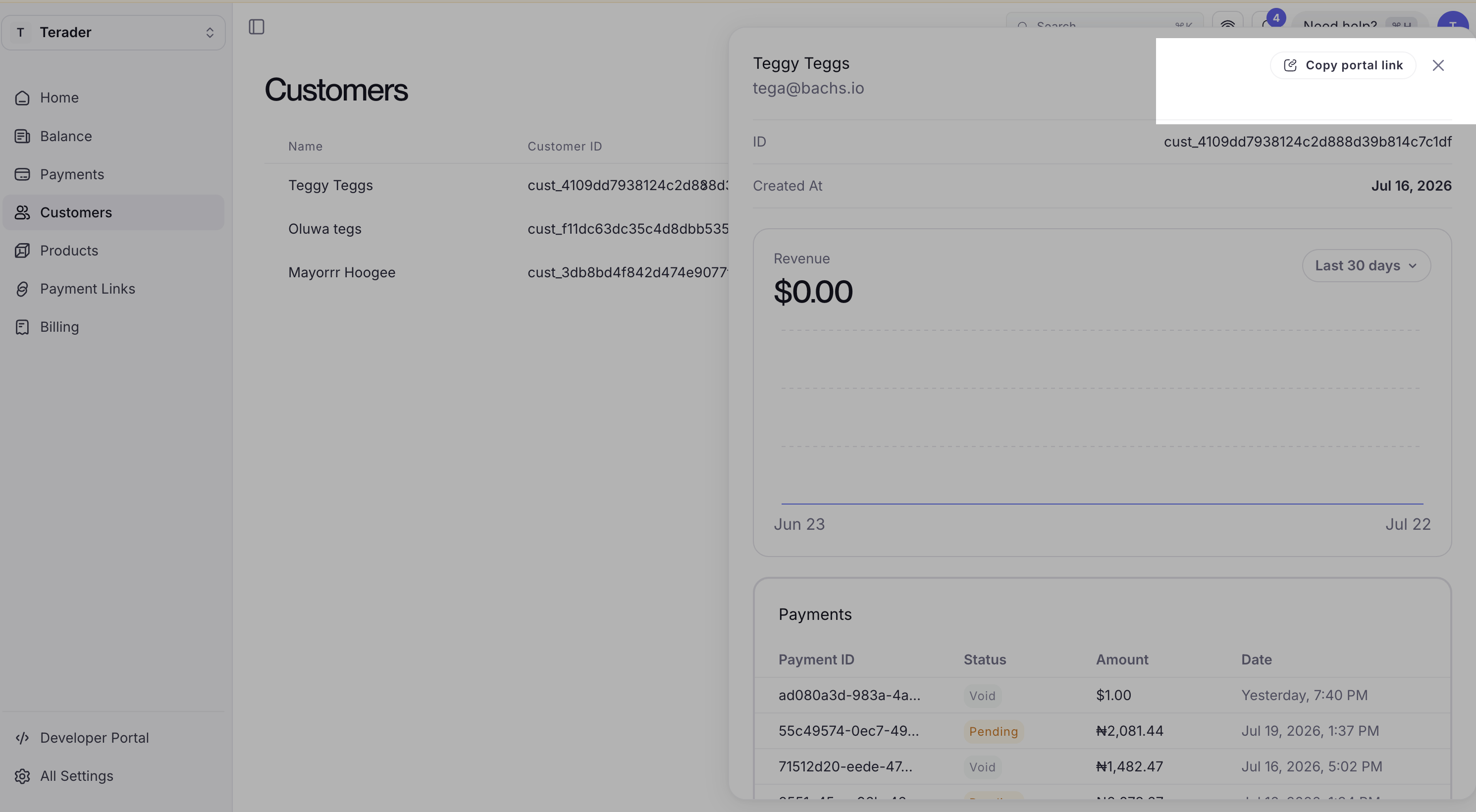This screenshot has height=812, width=1476.
Task: Click the Developer Portal code icon
Action: [x=22, y=738]
